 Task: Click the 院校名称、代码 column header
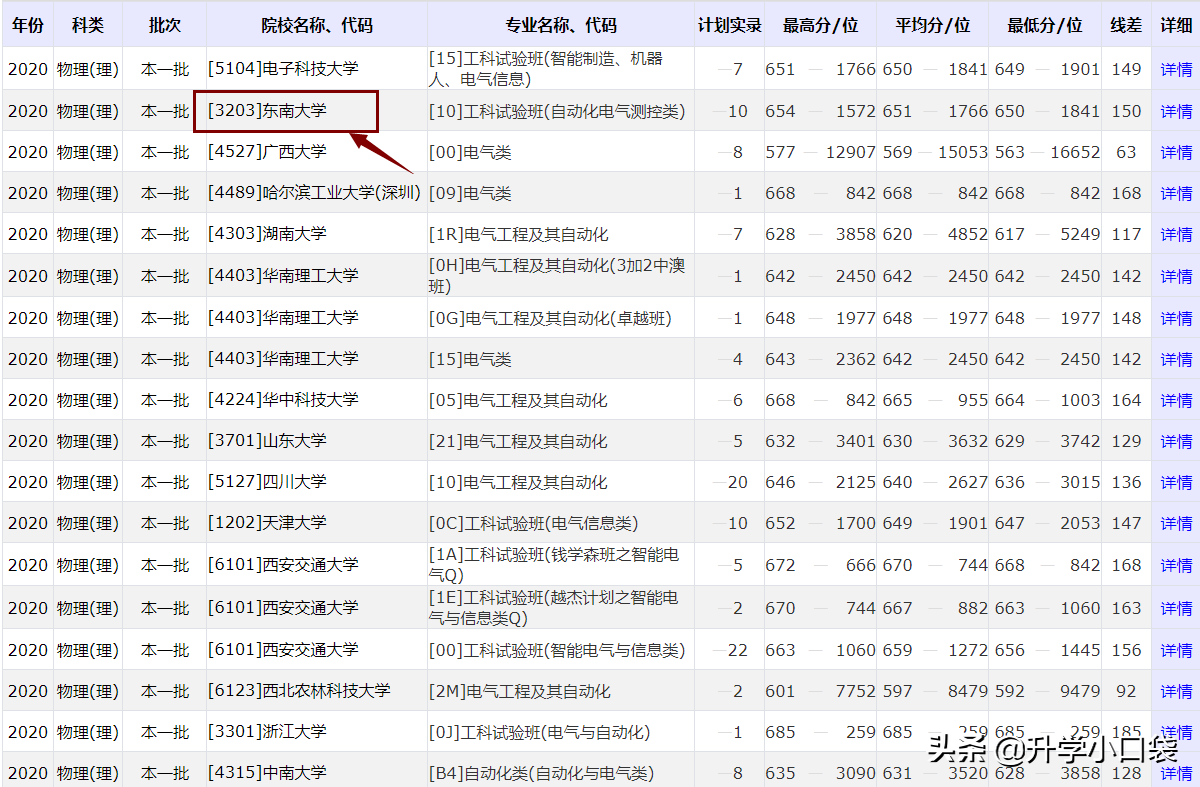click(316, 25)
